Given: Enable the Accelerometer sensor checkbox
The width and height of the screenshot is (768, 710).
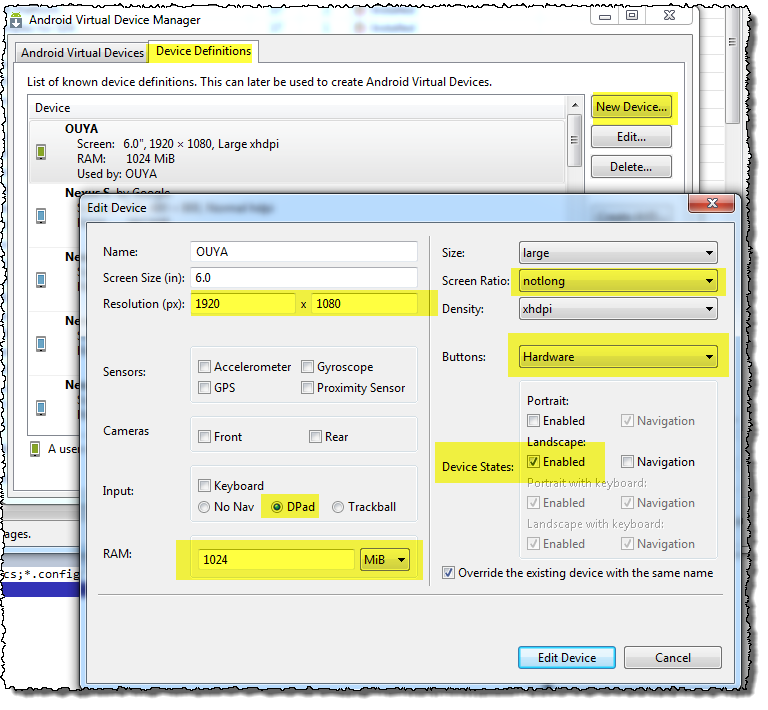Looking at the screenshot, I should pos(205,367).
